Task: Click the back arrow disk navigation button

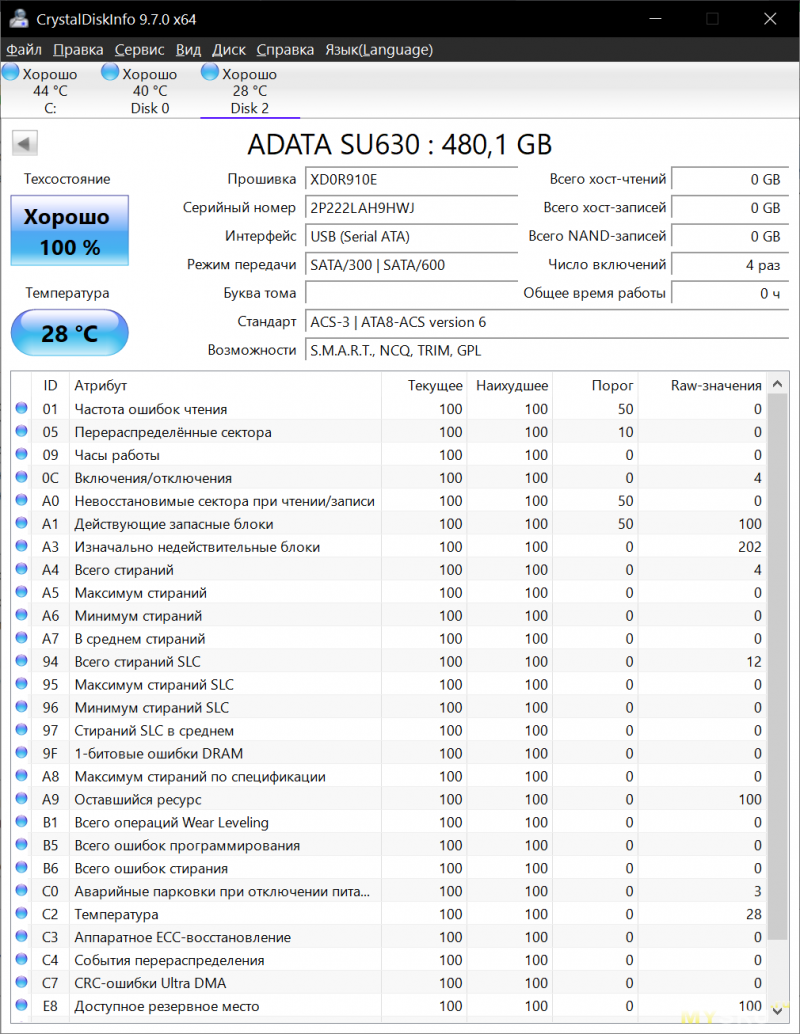Action: pyautogui.click(x=25, y=143)
